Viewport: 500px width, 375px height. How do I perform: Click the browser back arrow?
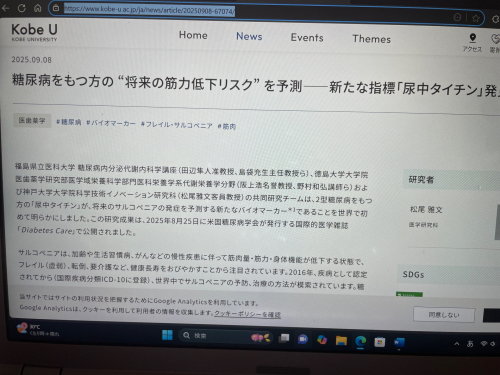coord(5,7)
